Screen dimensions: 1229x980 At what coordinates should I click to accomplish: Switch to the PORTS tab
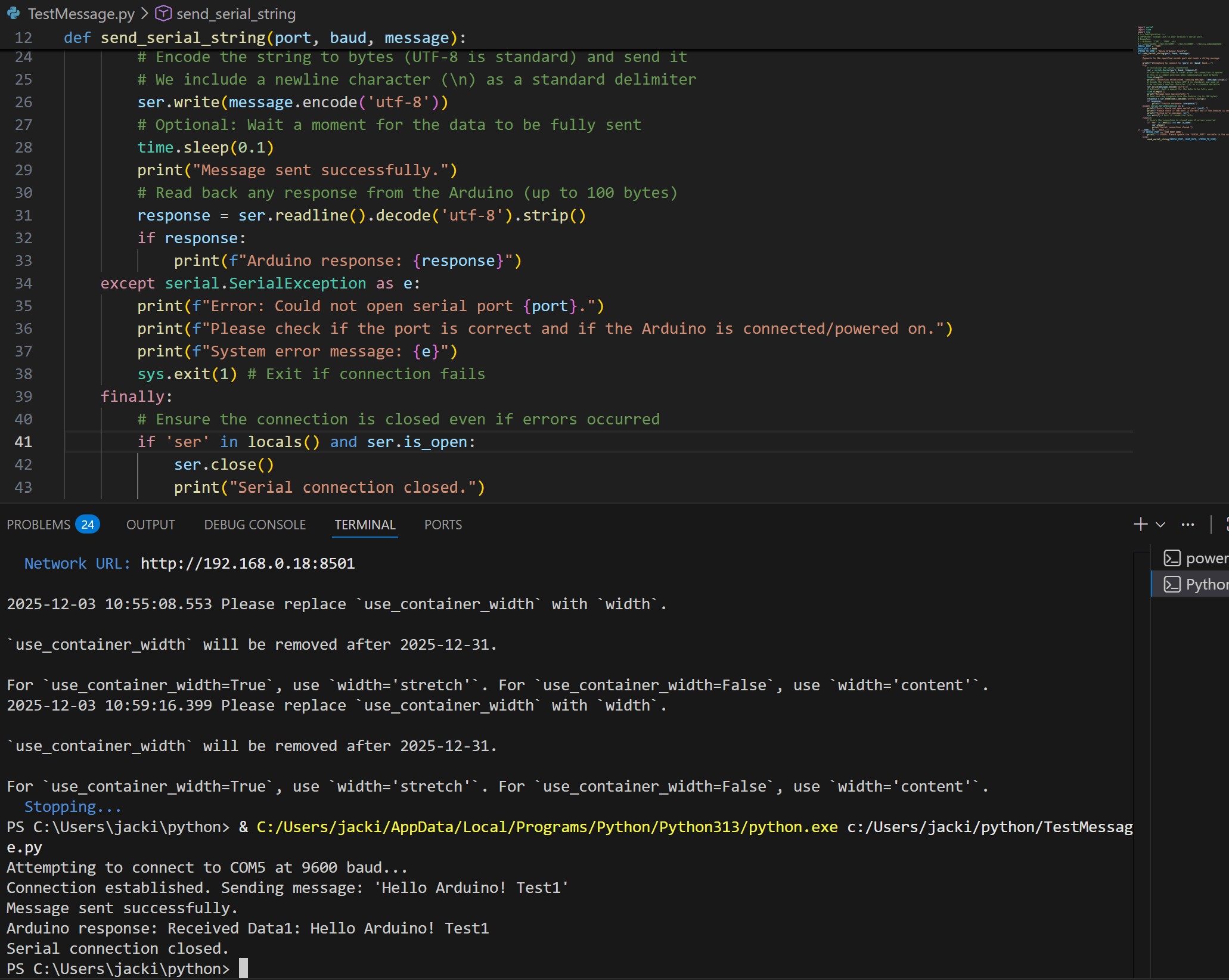[x=443, y=525]
